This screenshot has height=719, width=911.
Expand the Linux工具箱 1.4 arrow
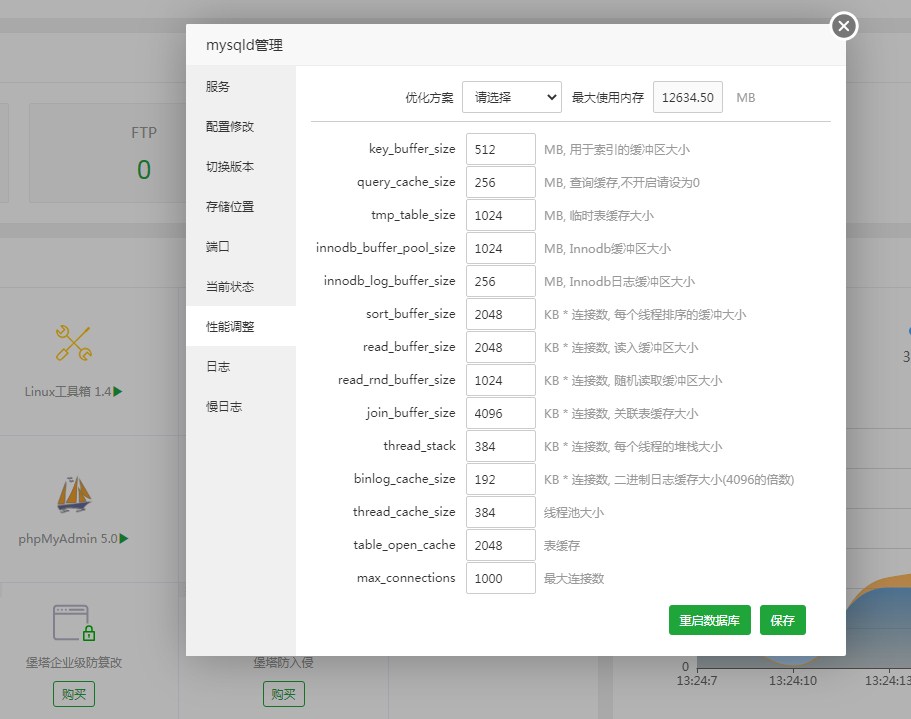tap(116, 391)
